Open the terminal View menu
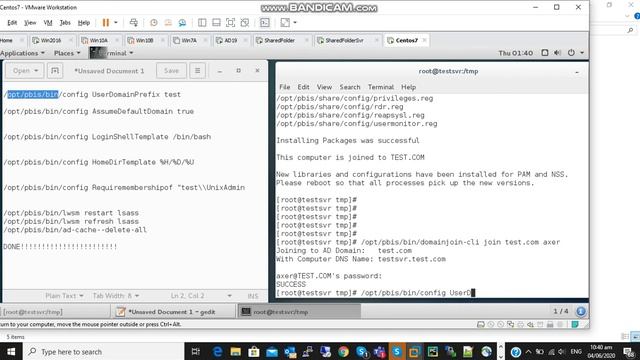This screenshot has height=360, width=640. (x=324, y=87)
